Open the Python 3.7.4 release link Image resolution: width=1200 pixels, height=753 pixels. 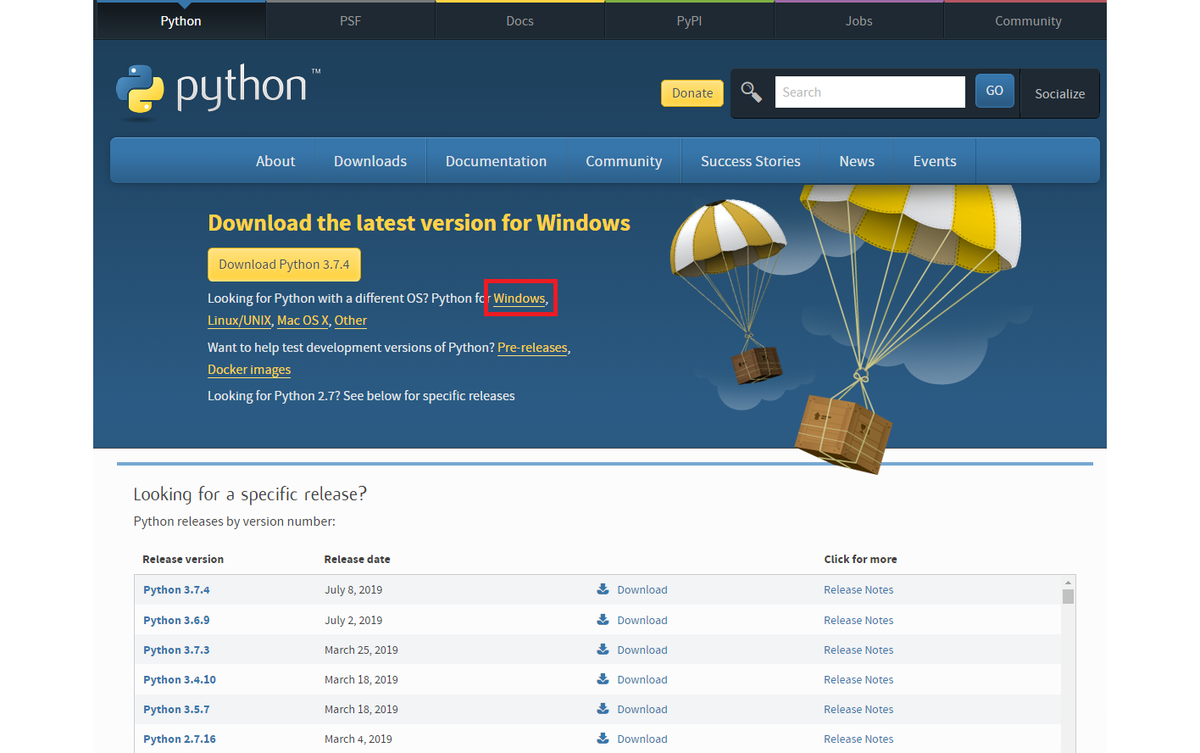[x=176, y=590]
